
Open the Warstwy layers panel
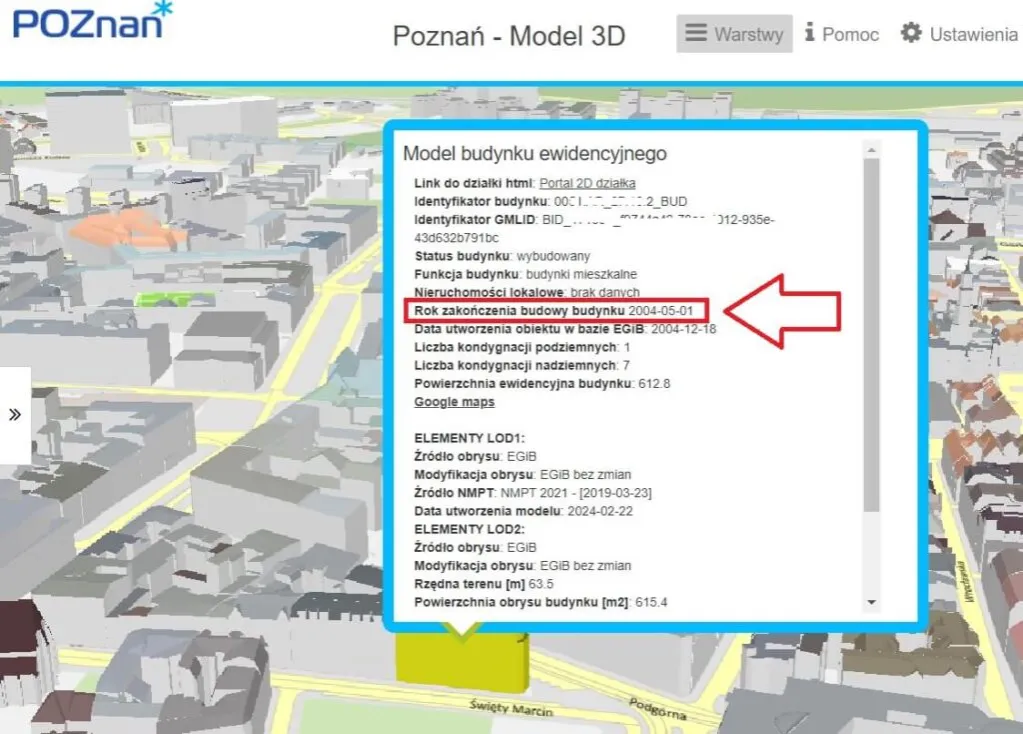[734, 34]
